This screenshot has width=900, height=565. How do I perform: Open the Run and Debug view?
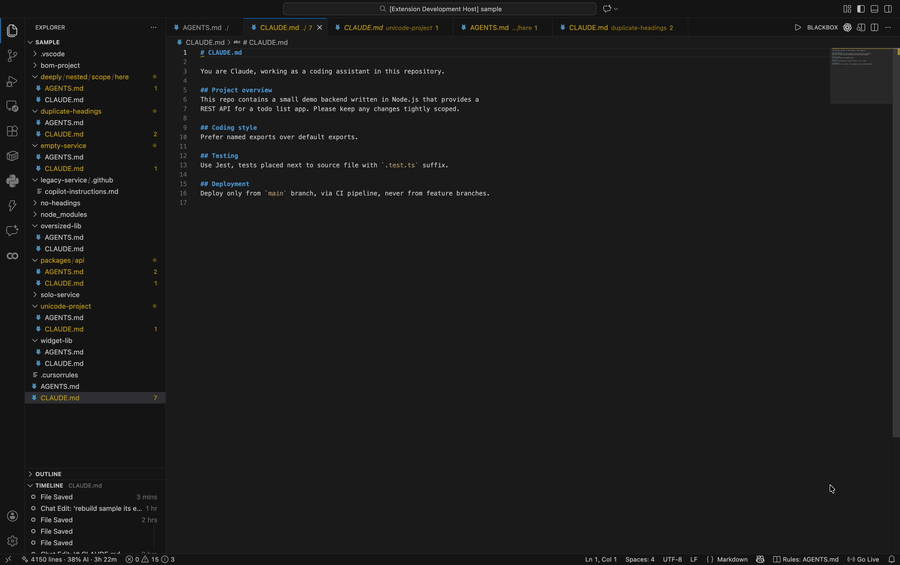coord(12,81)
